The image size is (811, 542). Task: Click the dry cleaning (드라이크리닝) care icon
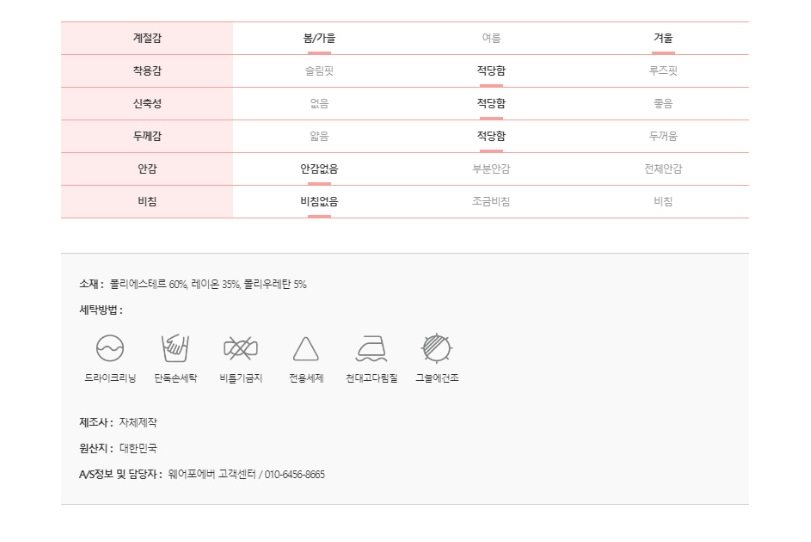coord(110,348)
